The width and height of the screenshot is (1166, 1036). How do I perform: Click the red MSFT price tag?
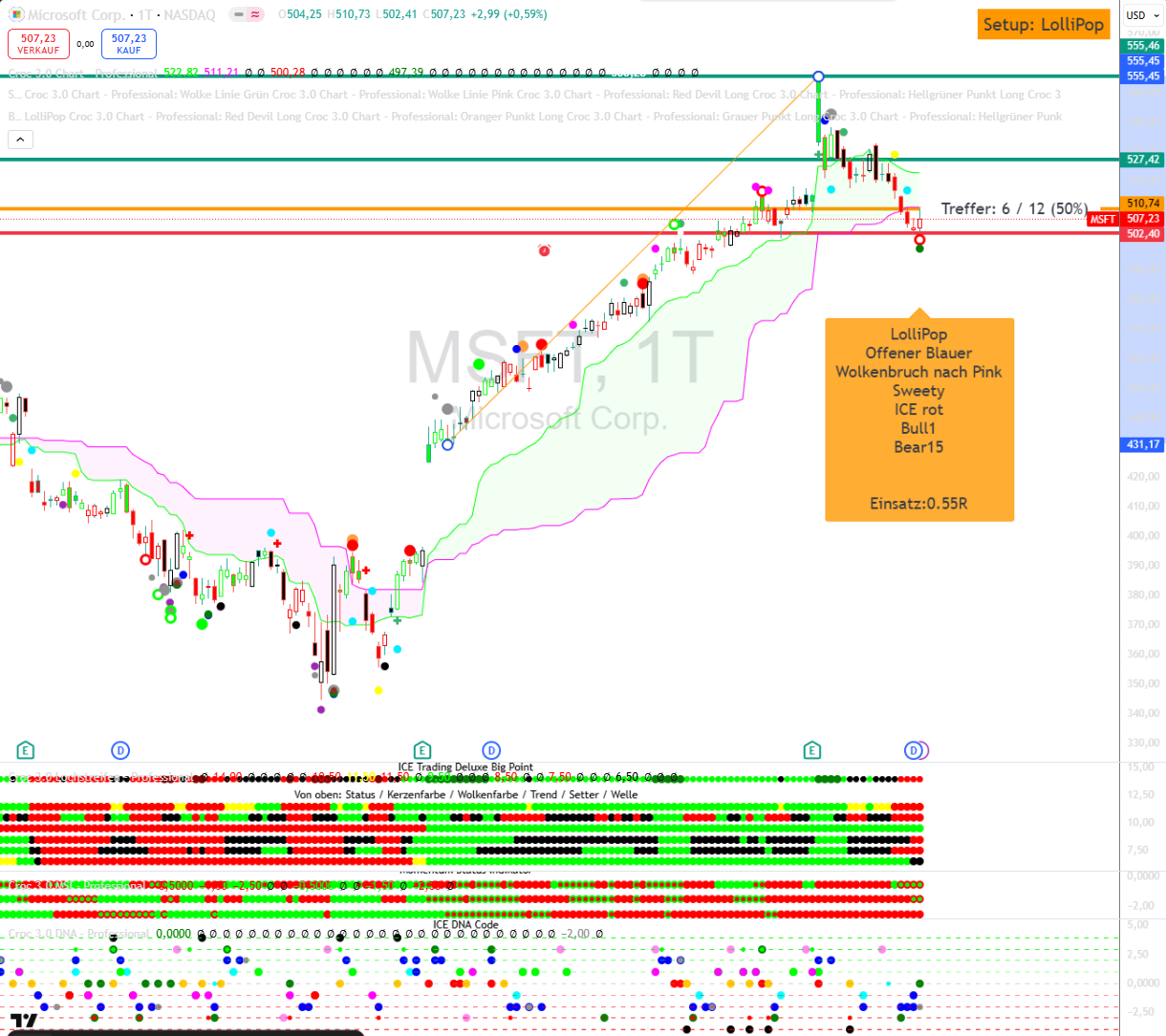tap(1102, 219)
